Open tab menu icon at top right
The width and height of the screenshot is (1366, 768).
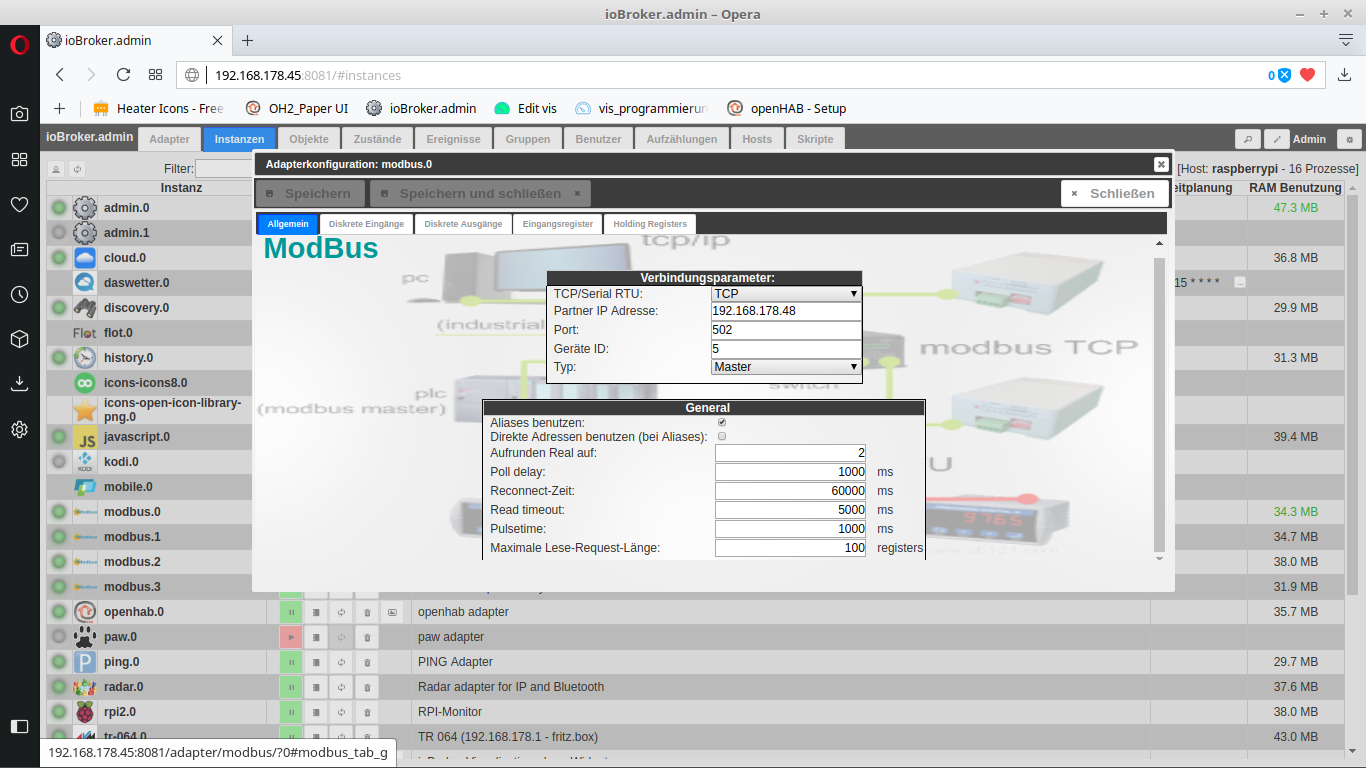tap(1346, 40)
